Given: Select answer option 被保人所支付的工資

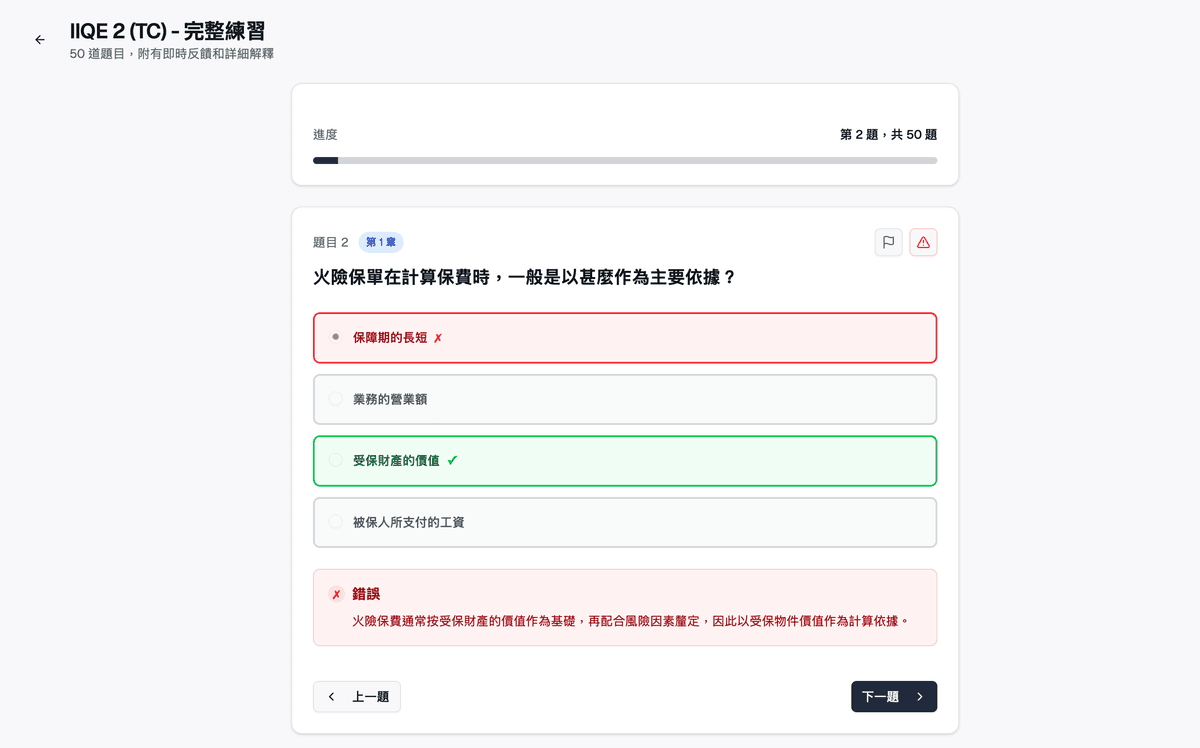Looking at the screenshot, I should [624, 522].
